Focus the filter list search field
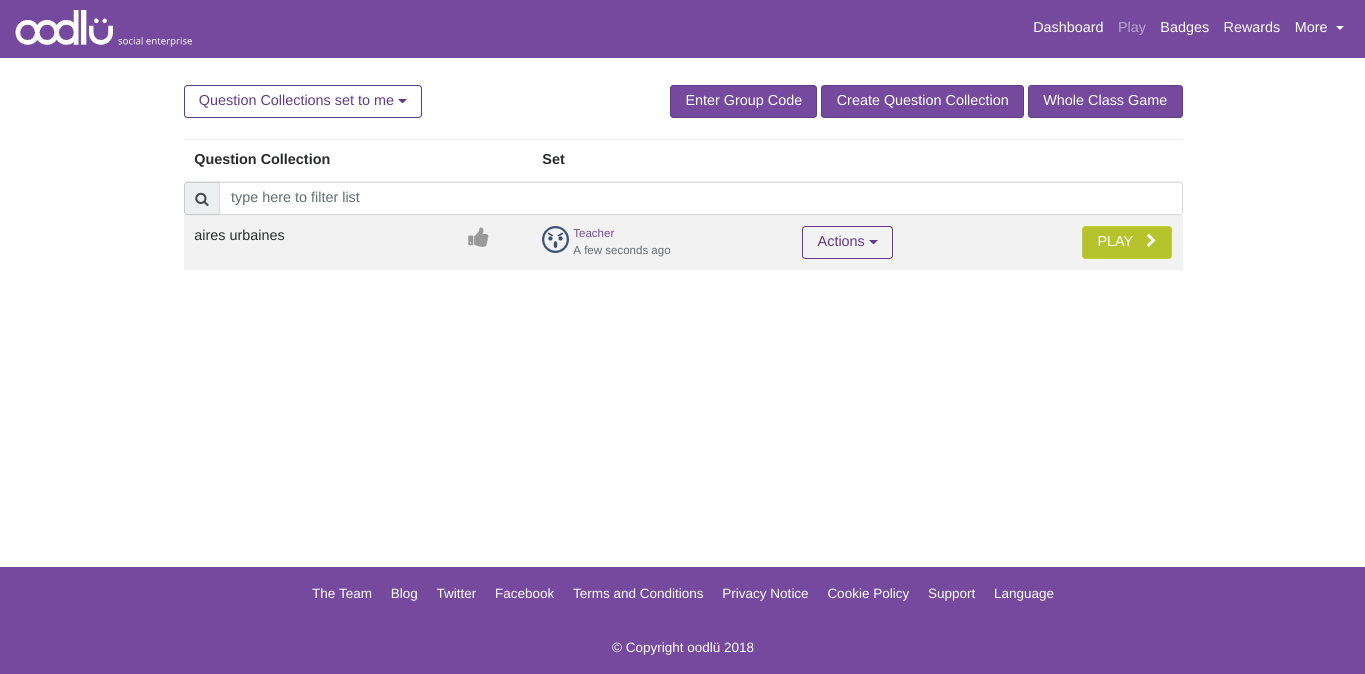 click(700, 198)
